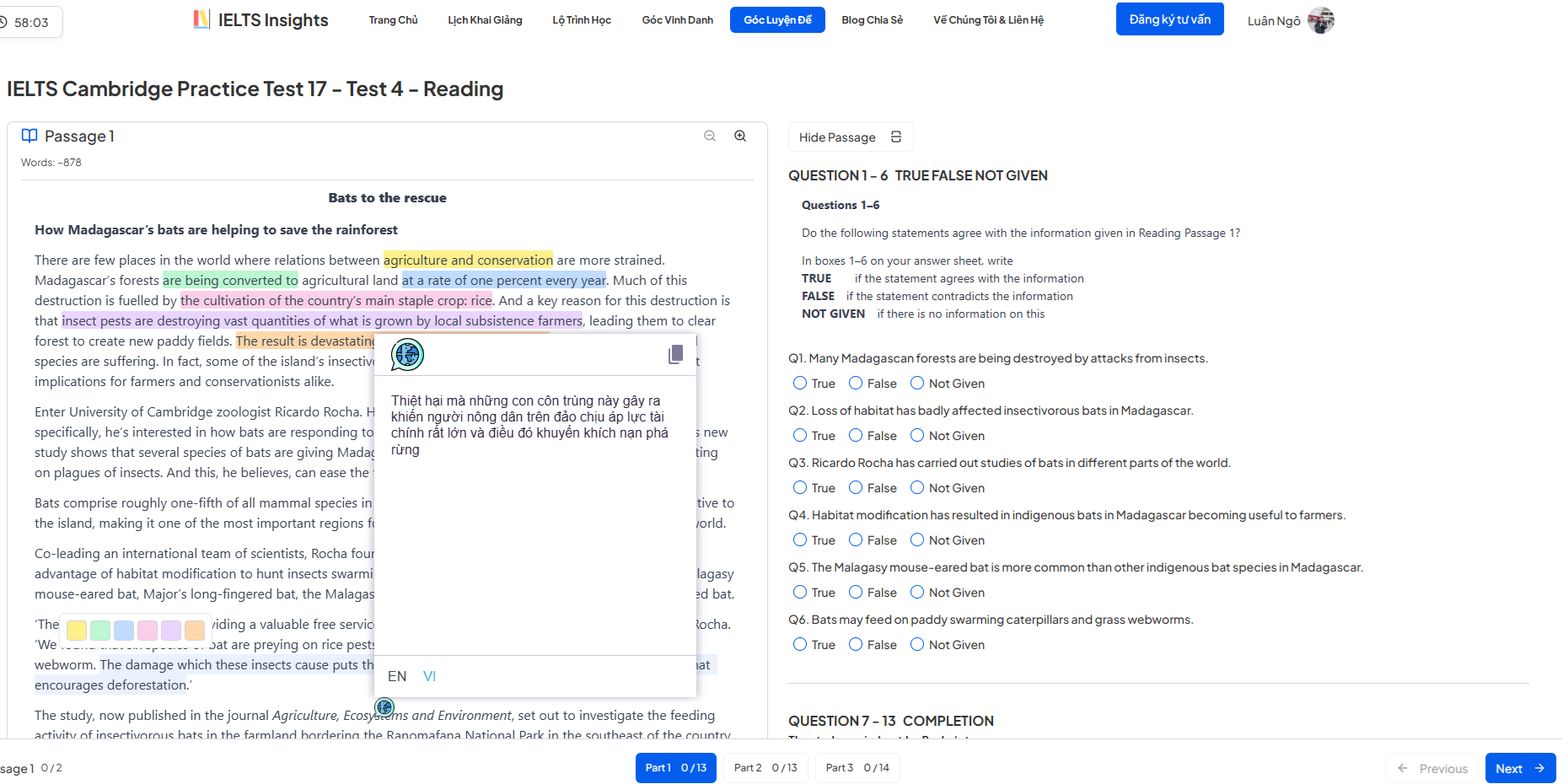The width and height of the screenshot is (1568, 784).
Task: Switch translation language to EN
Action: [397, 676]
